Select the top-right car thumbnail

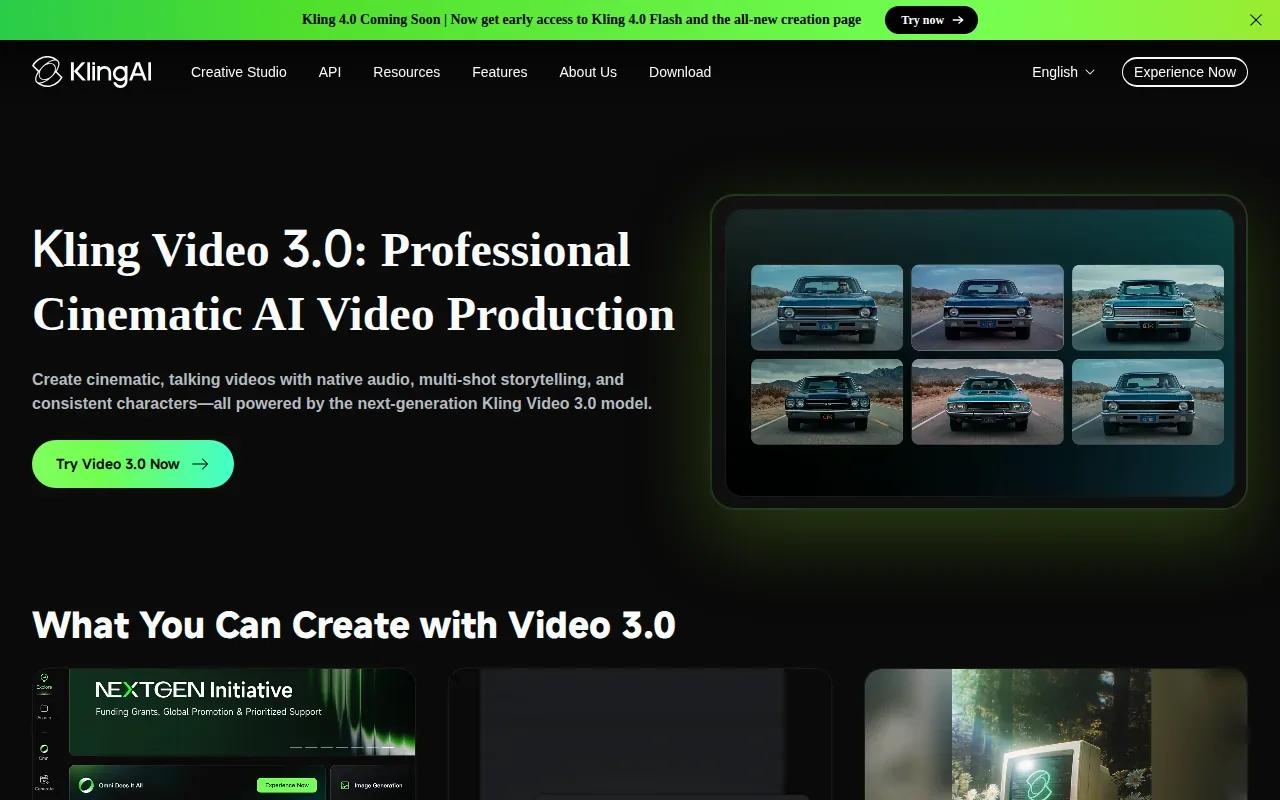1148,308
